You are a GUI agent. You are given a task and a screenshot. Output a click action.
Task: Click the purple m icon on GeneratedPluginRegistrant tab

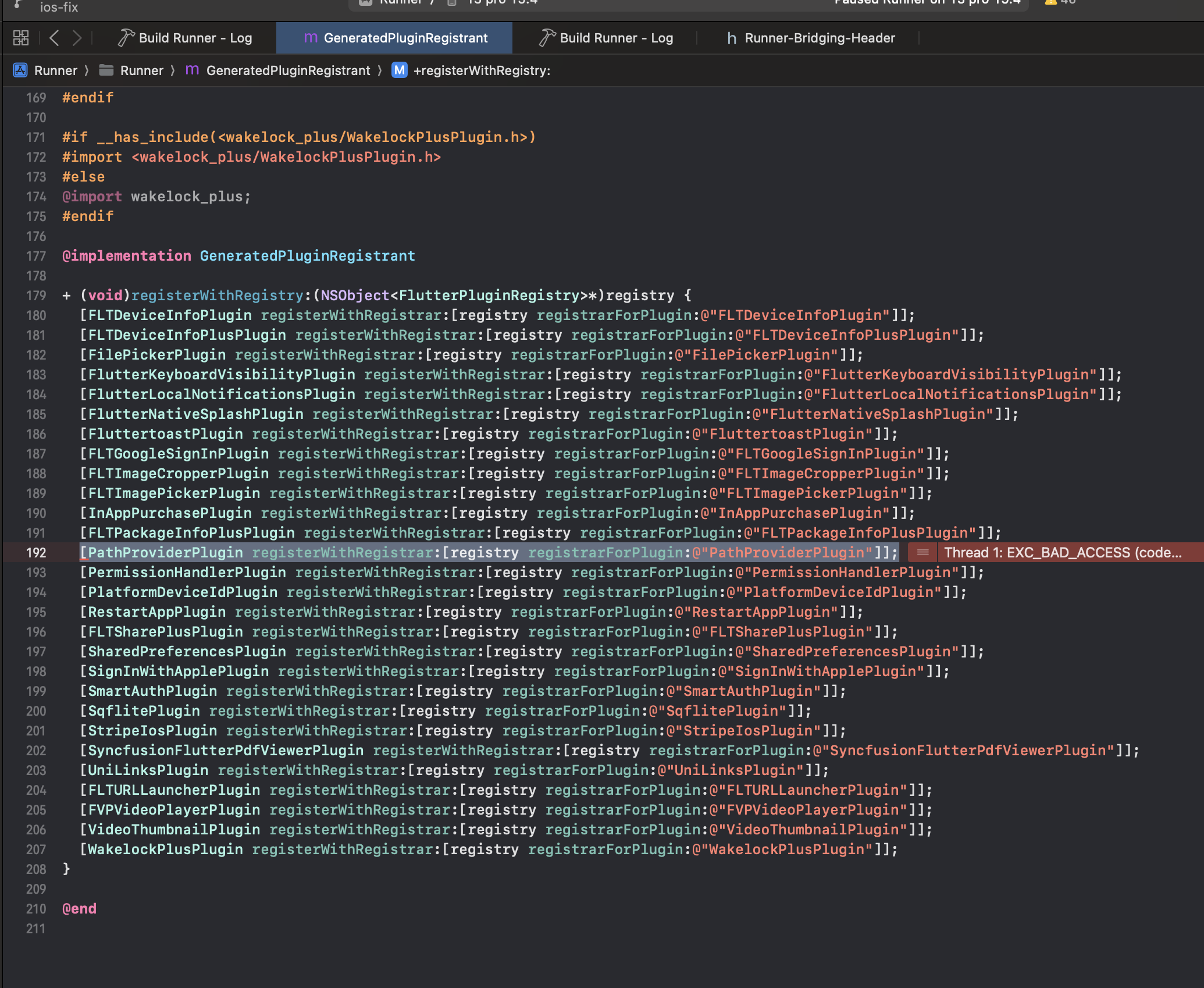[x=310, y=38]
